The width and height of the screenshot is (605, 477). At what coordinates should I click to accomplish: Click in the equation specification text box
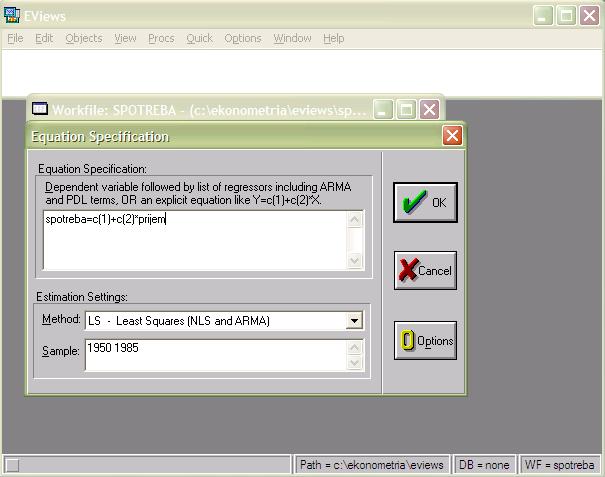[x=195, y=239]
